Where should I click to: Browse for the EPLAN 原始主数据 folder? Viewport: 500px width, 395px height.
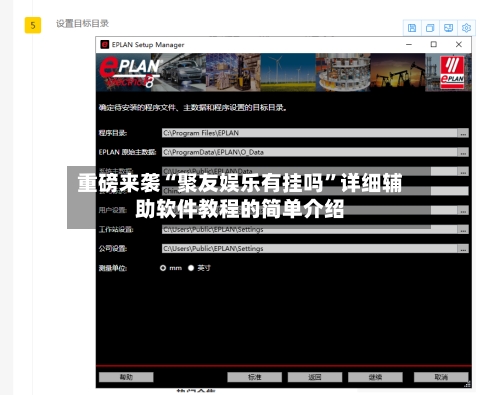tap(463, 152)
